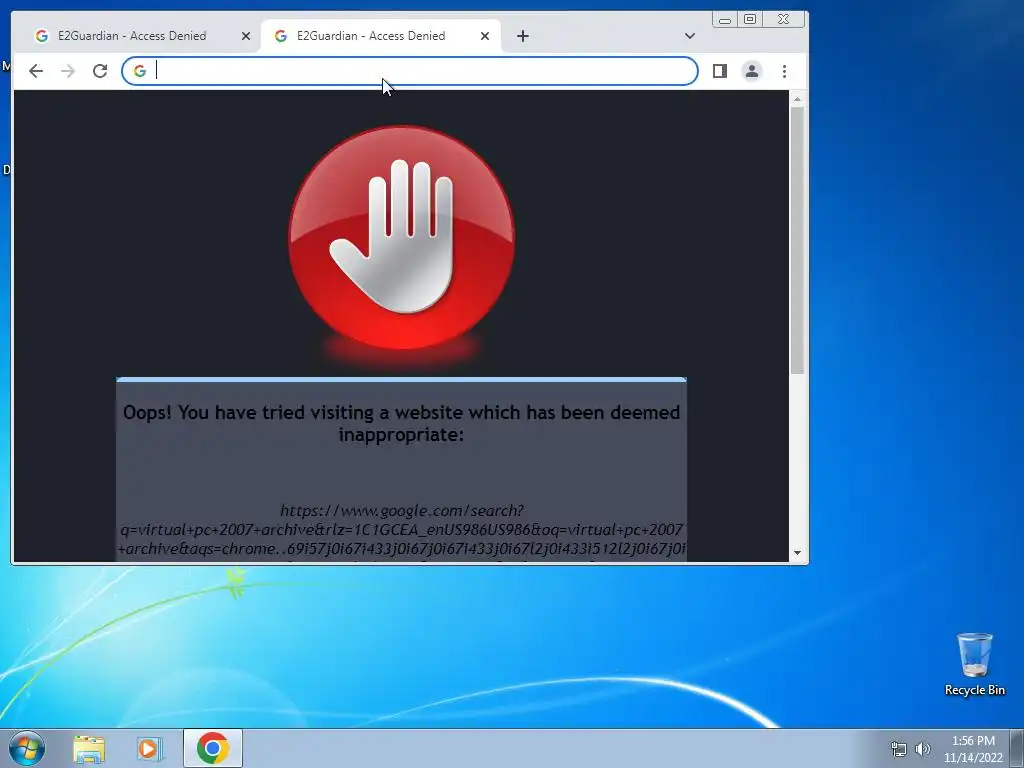Minimize the Chrome window

725,20
